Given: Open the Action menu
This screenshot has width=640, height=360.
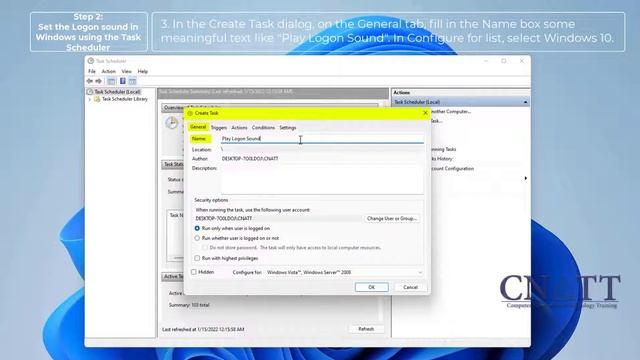Looking at the screenshot, I should [109, 71].
